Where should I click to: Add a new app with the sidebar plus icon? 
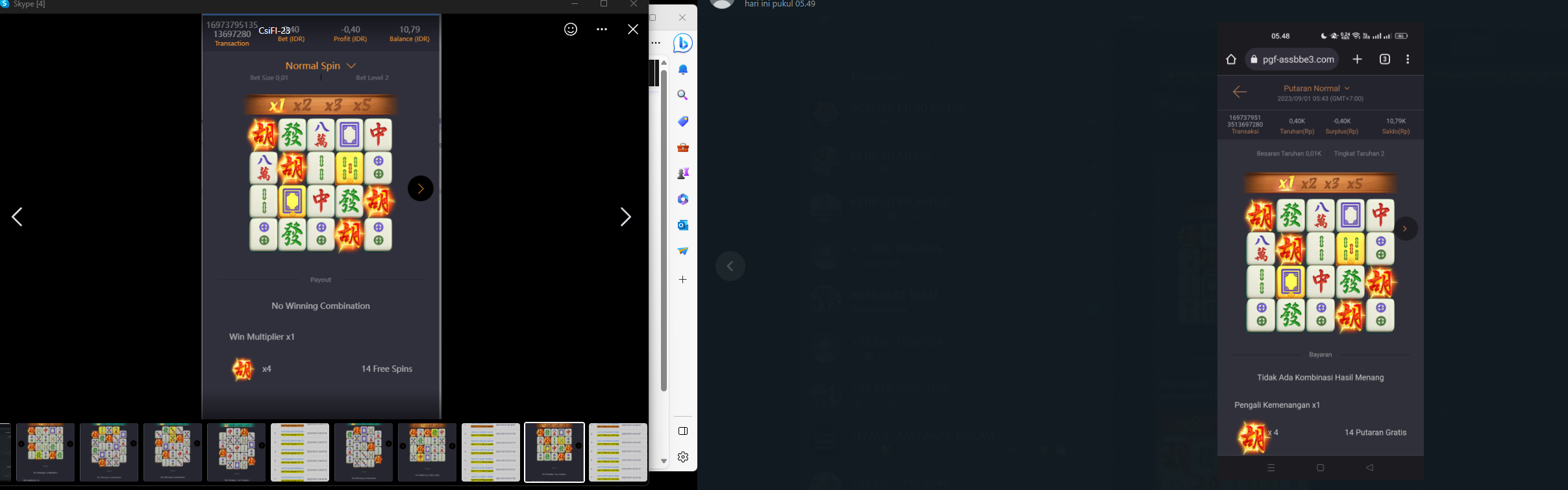click(683, 280)
